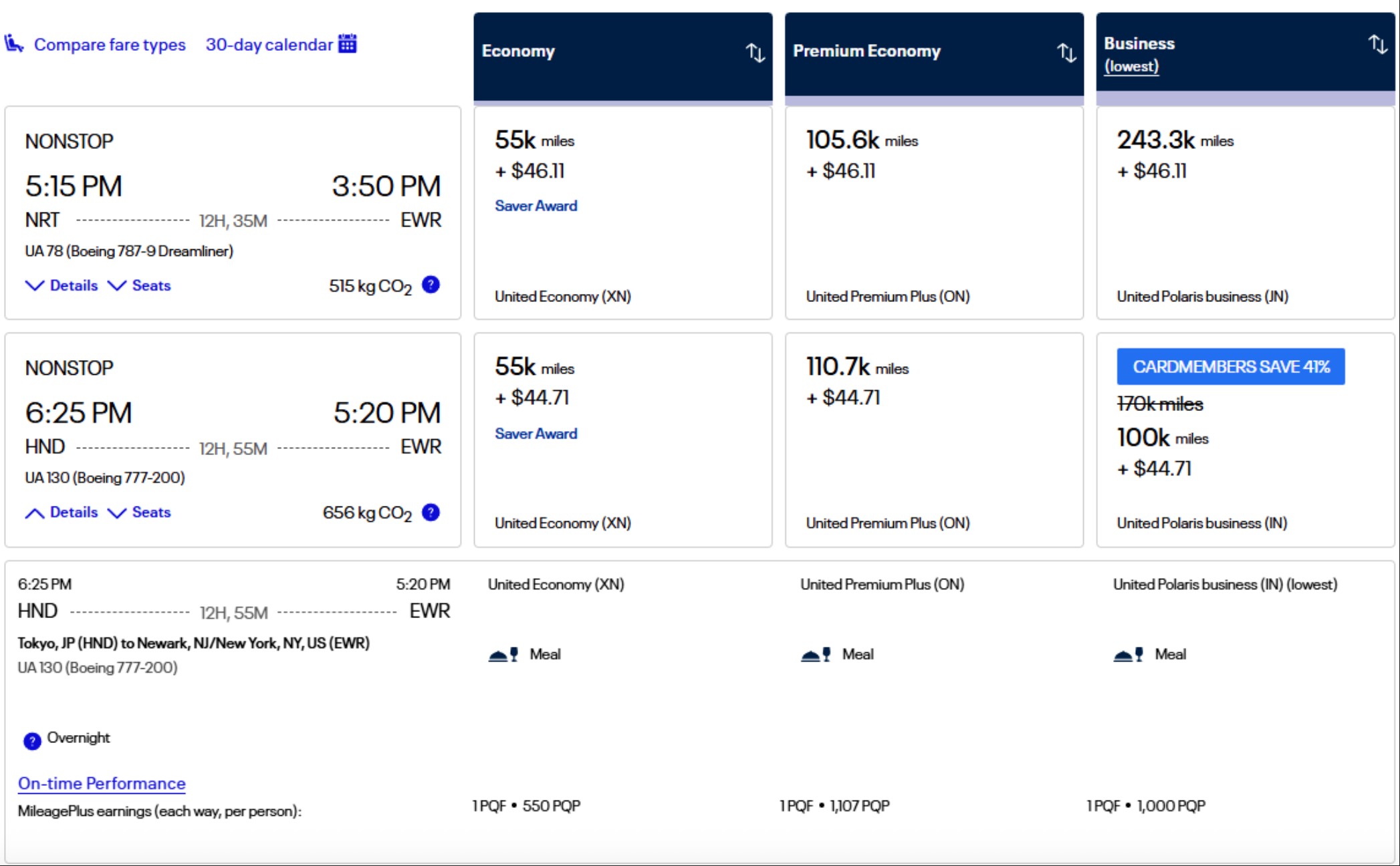Choose 105.6k miles Premium Plus fare
Viewport: 1400px width, 866px height.
pos(934,212)
